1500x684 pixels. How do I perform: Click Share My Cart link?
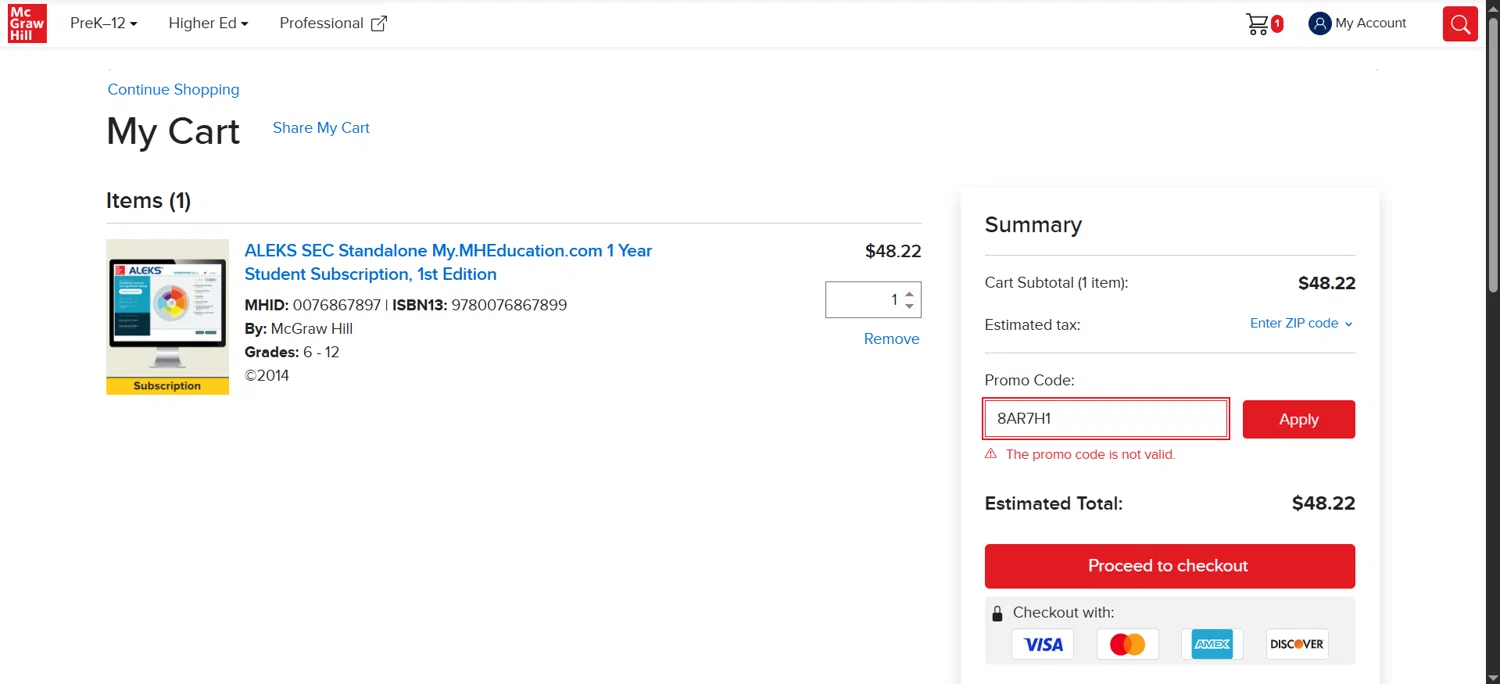click(x=321, y=128)
